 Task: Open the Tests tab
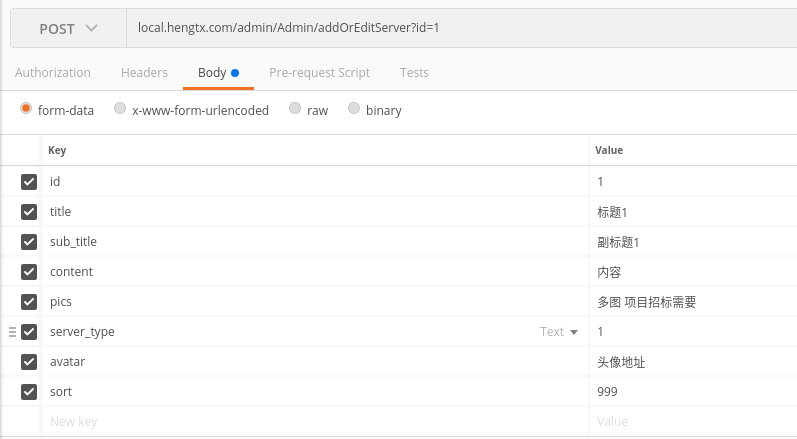414,73
